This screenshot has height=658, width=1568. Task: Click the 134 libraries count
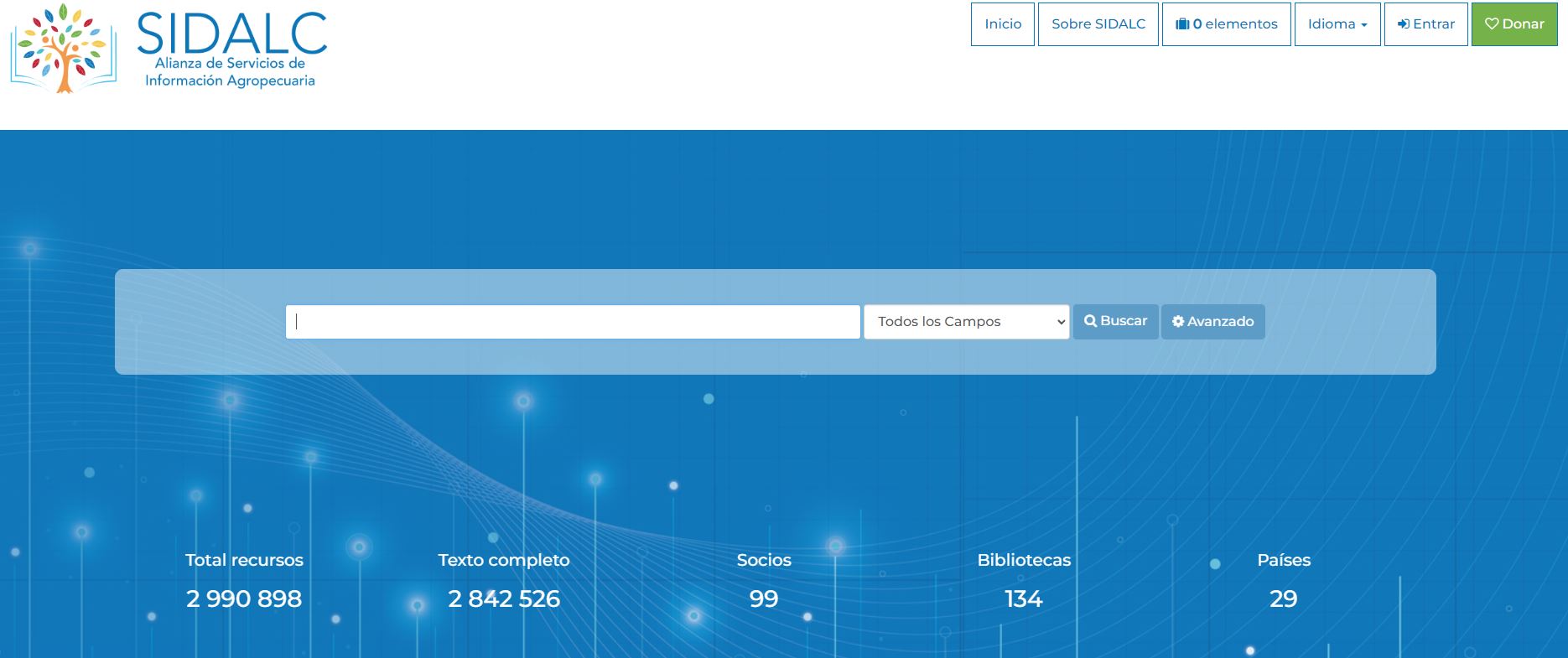(x=1024, y=598)
